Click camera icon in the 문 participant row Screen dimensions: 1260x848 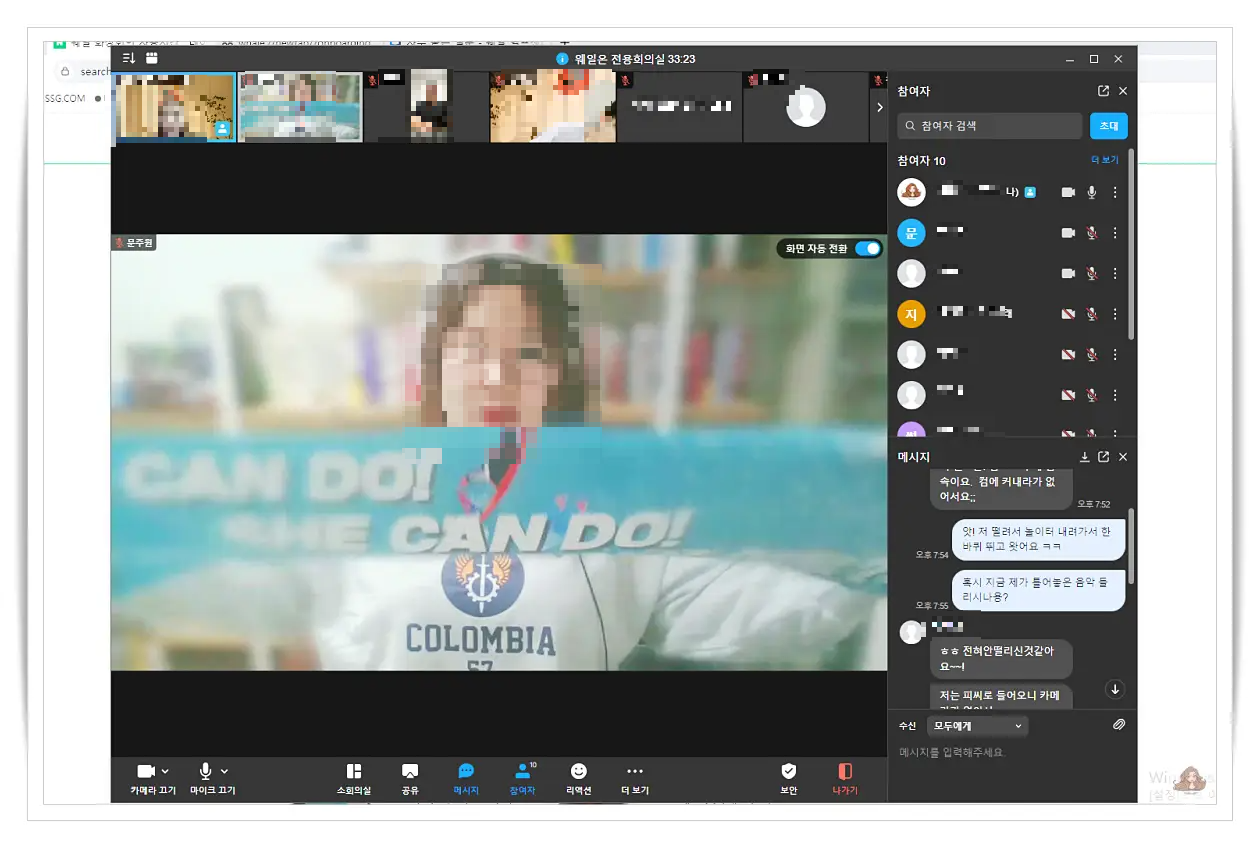[1068, 233]
